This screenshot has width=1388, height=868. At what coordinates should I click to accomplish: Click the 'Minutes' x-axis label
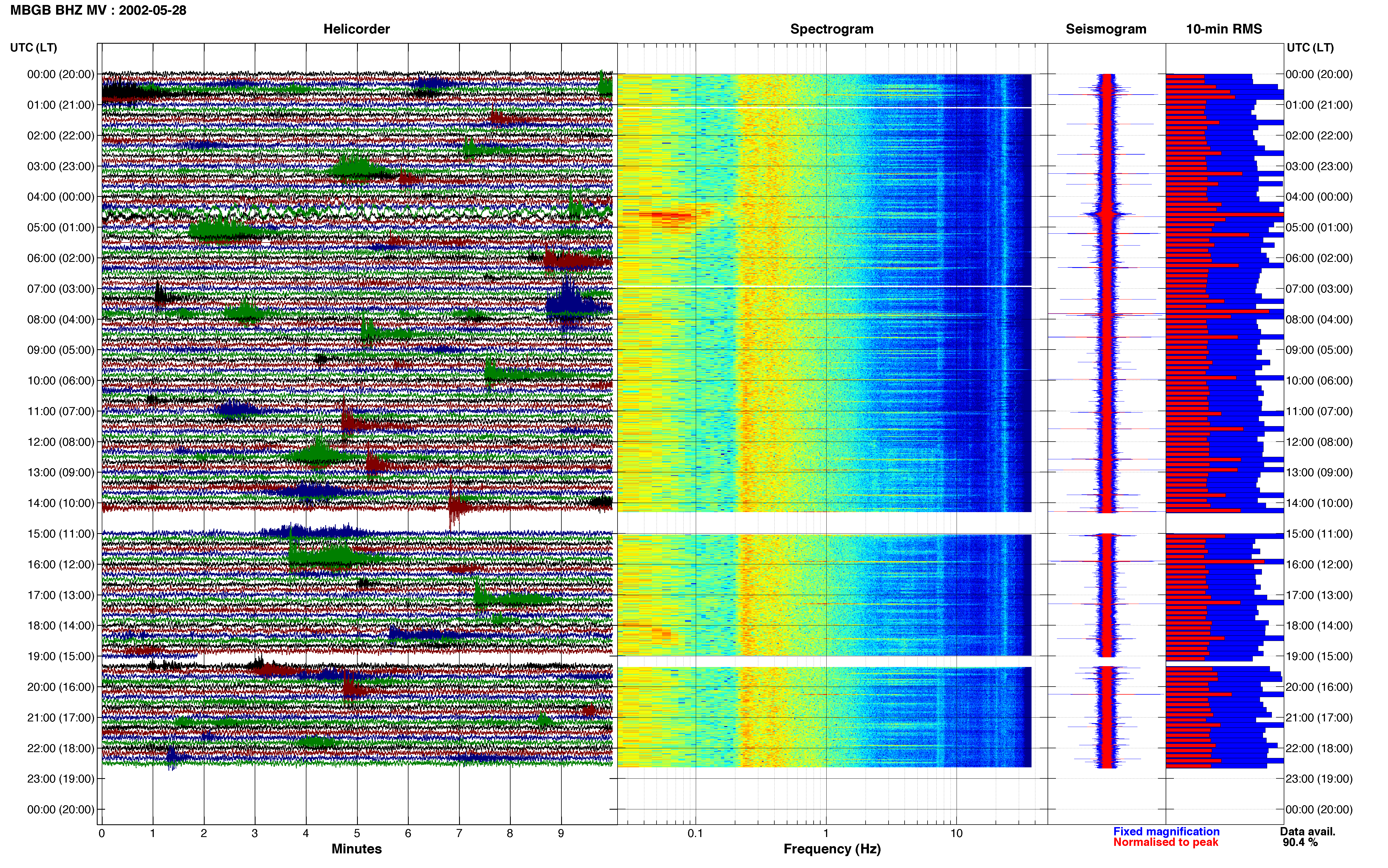point(356,849)
